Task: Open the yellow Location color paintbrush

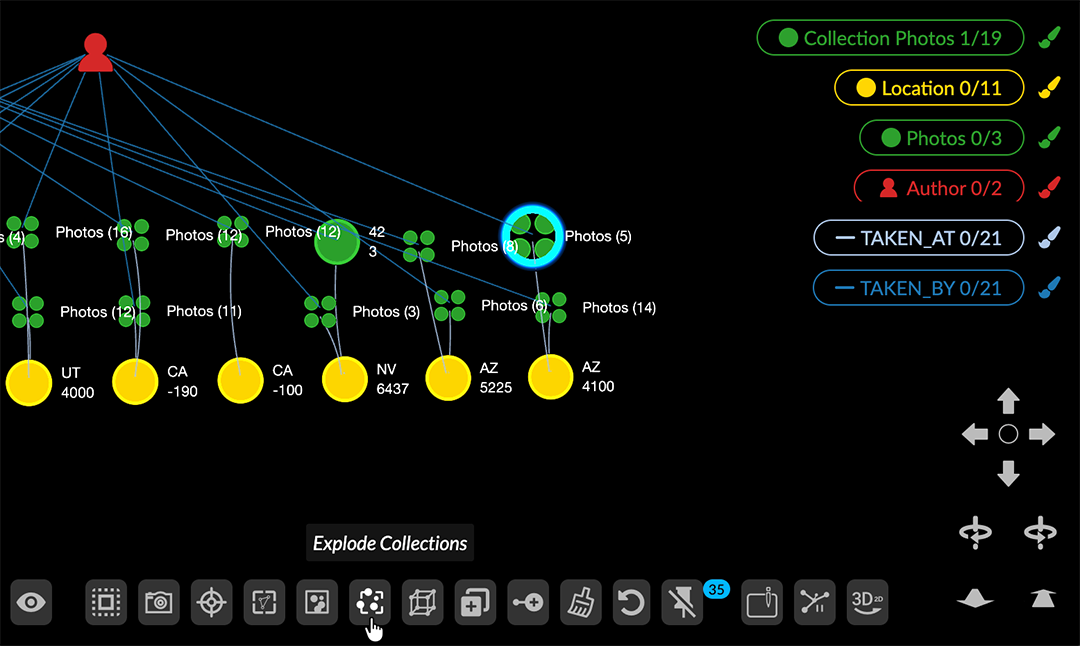Action: [1048, 88]
